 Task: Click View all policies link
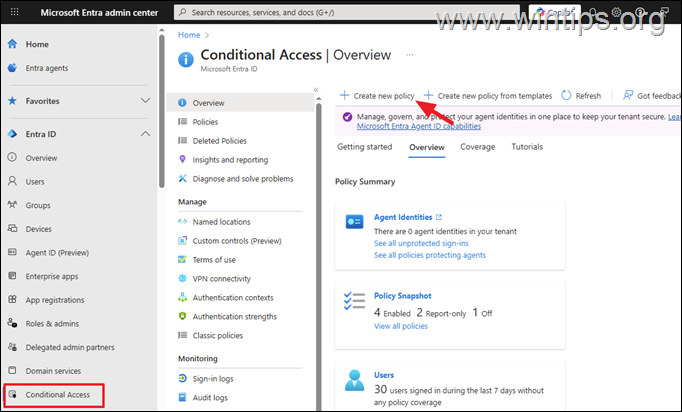pos(401,326)
